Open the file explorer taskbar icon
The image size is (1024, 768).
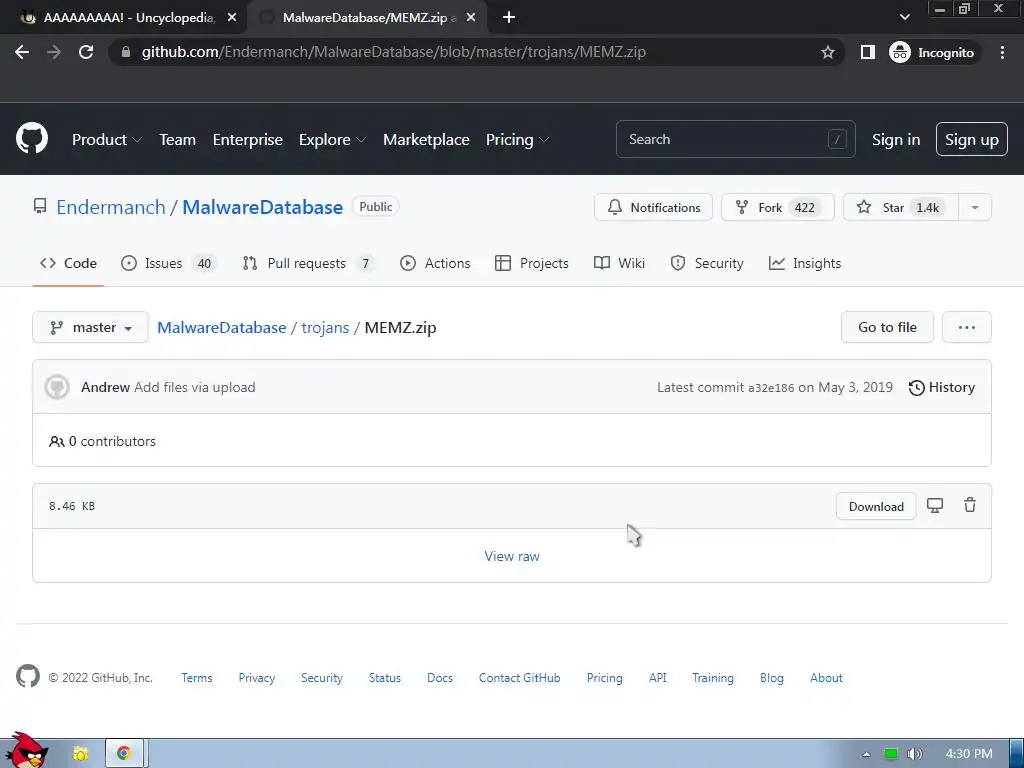point(81,754)
